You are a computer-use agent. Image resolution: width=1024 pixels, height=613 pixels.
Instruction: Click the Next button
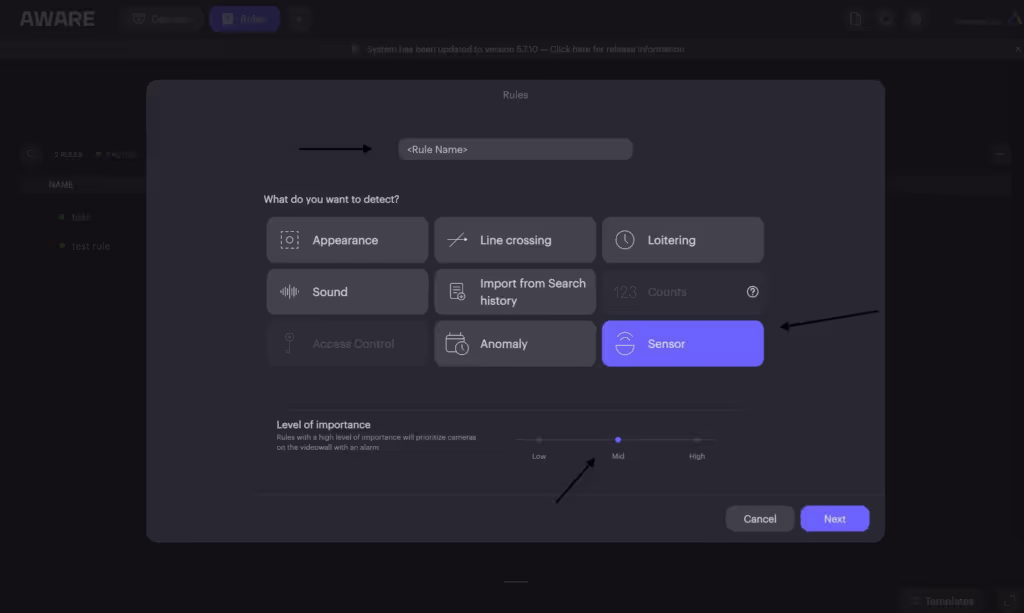pyautogui.click(x=835, y=519)
